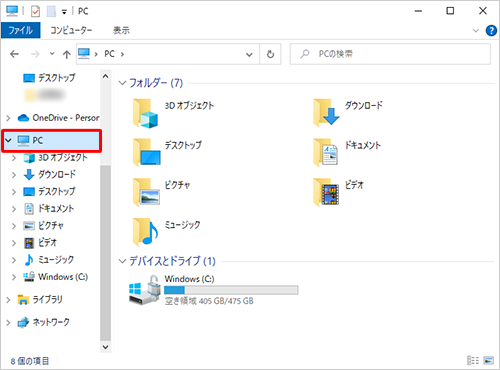Open the コンピューター ribbon tab

tap(71, 30)
